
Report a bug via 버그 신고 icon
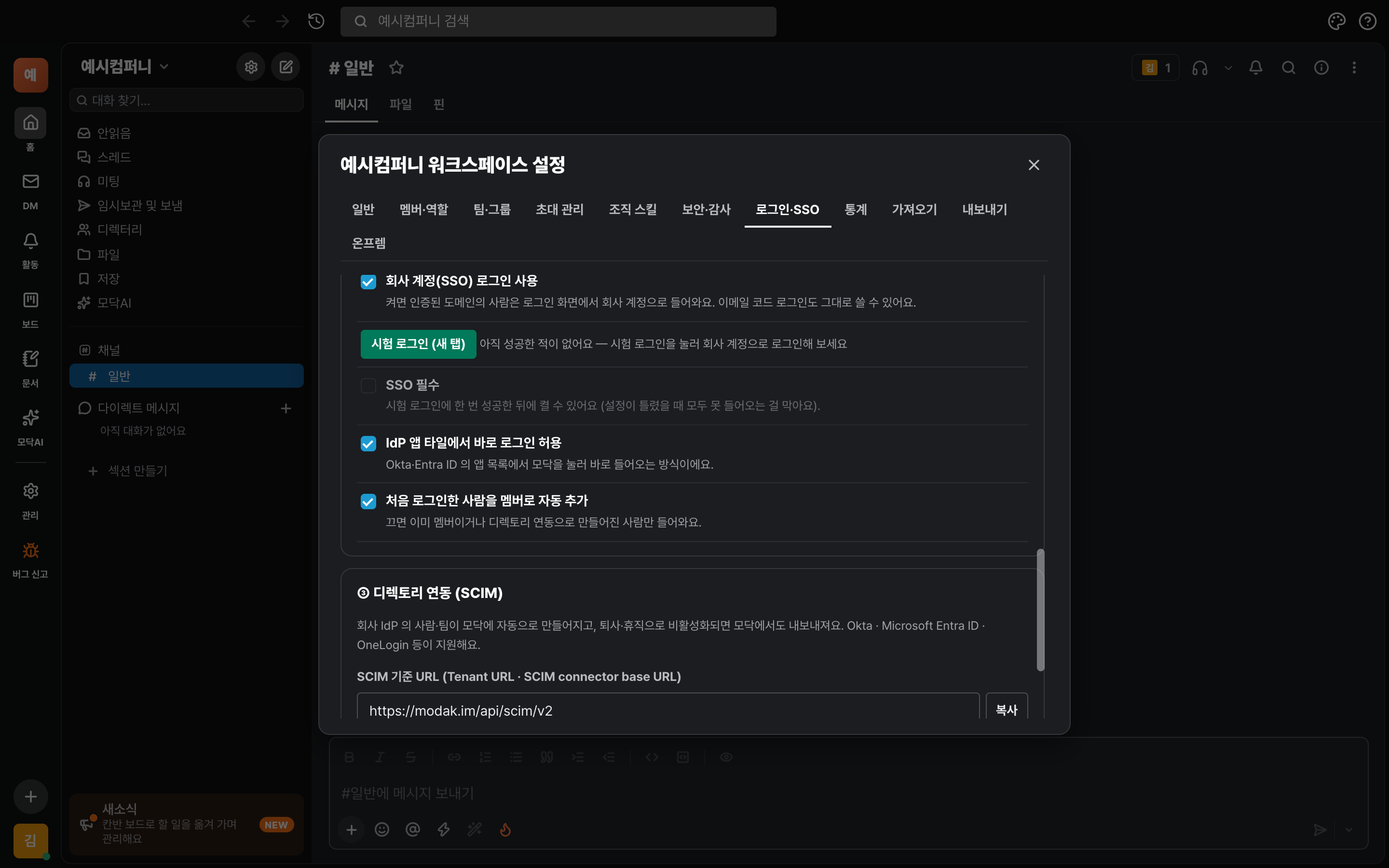[x=30, y=560]
